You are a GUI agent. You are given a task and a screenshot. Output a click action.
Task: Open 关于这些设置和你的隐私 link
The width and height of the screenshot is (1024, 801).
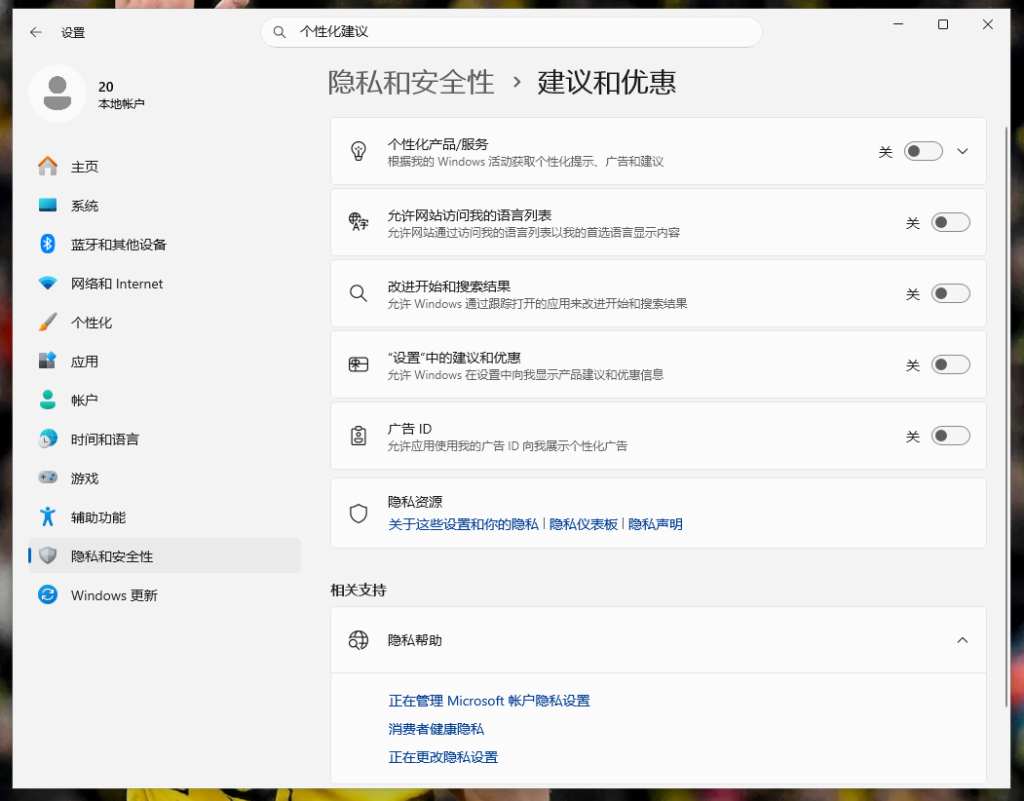coord(463,524)
